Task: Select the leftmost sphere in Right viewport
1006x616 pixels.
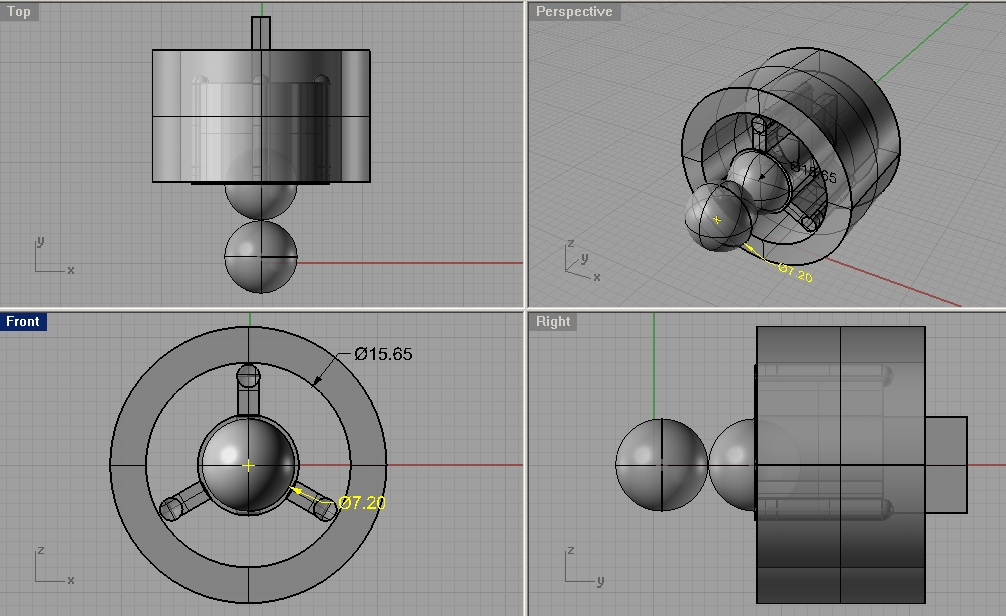Action: pyautogui.click(x=660, y=465)
